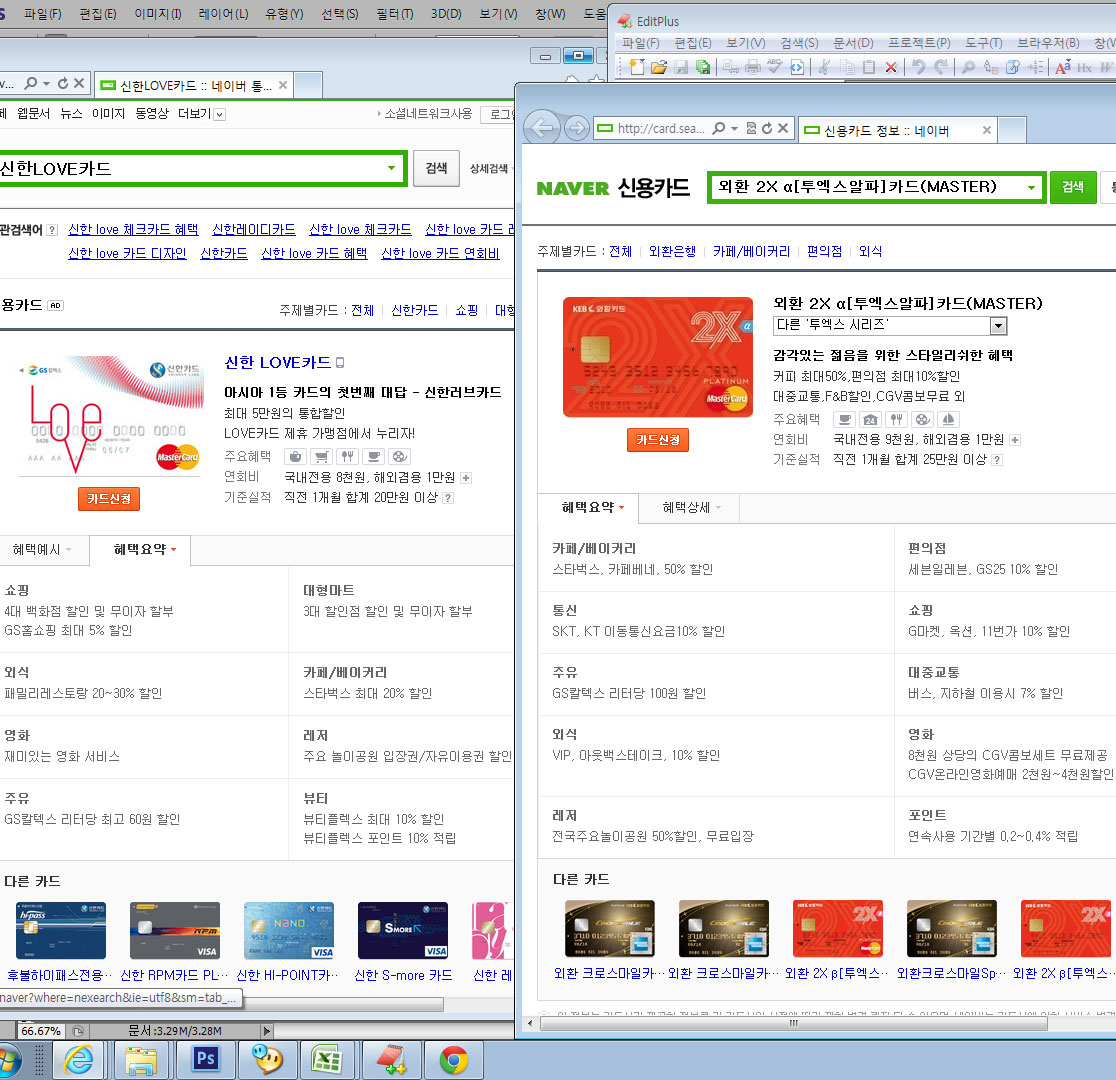Click the Open file icon in EditPlus
Image resolution: width=1116 pixels, height=1080 pixels.
point(659,67)
